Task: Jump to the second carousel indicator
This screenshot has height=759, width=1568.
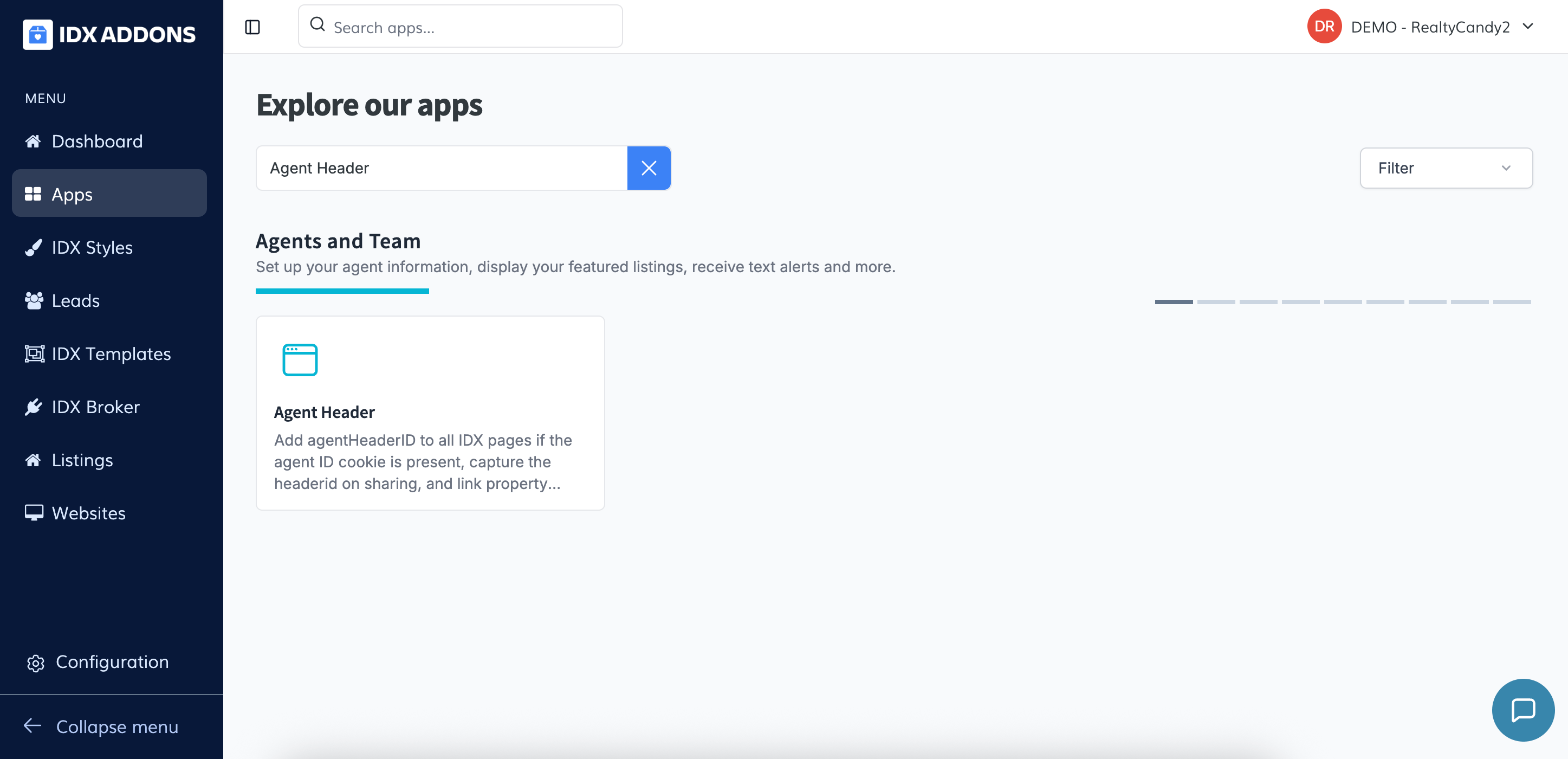Action: [x=1216, y=302]
